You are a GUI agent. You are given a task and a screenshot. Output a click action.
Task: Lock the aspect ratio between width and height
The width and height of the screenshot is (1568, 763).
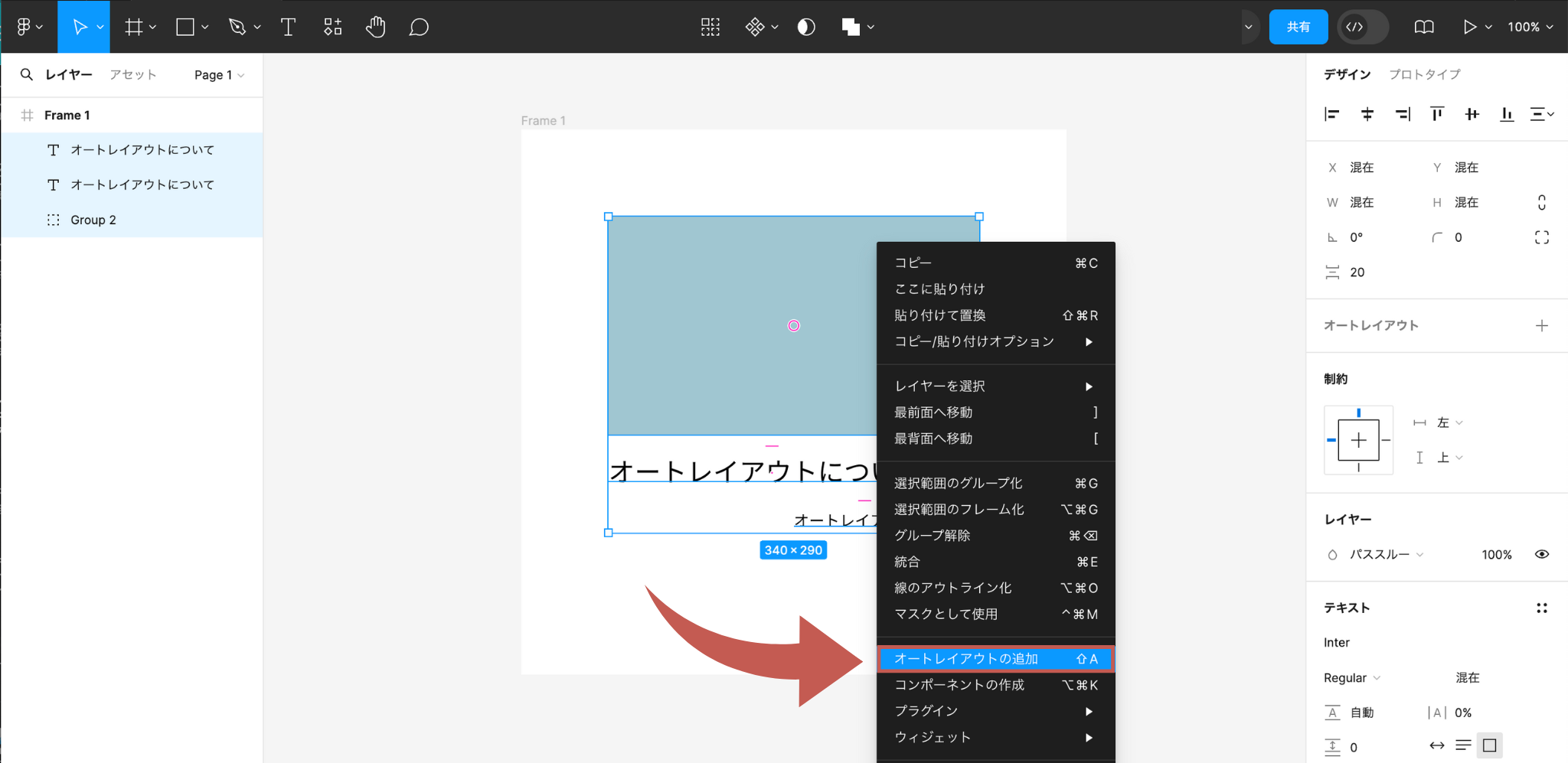point(1540,202)
